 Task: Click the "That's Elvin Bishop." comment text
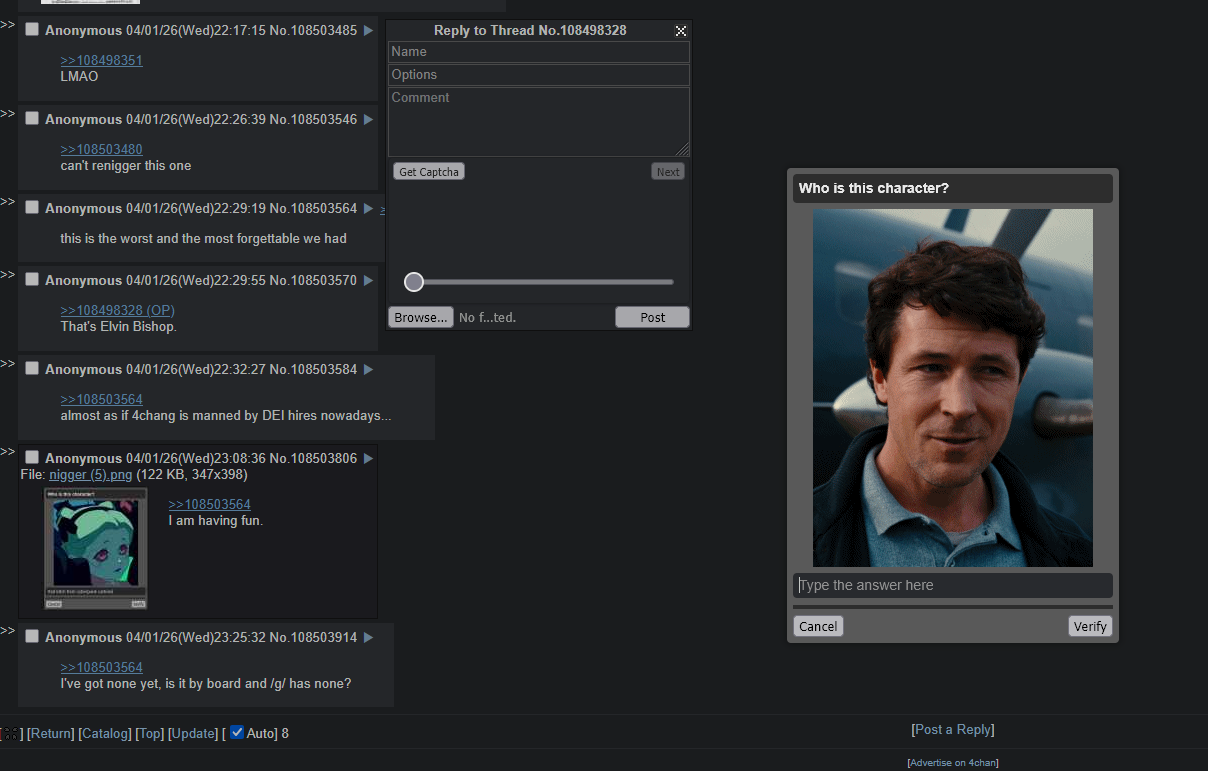(x=118, y=326)
